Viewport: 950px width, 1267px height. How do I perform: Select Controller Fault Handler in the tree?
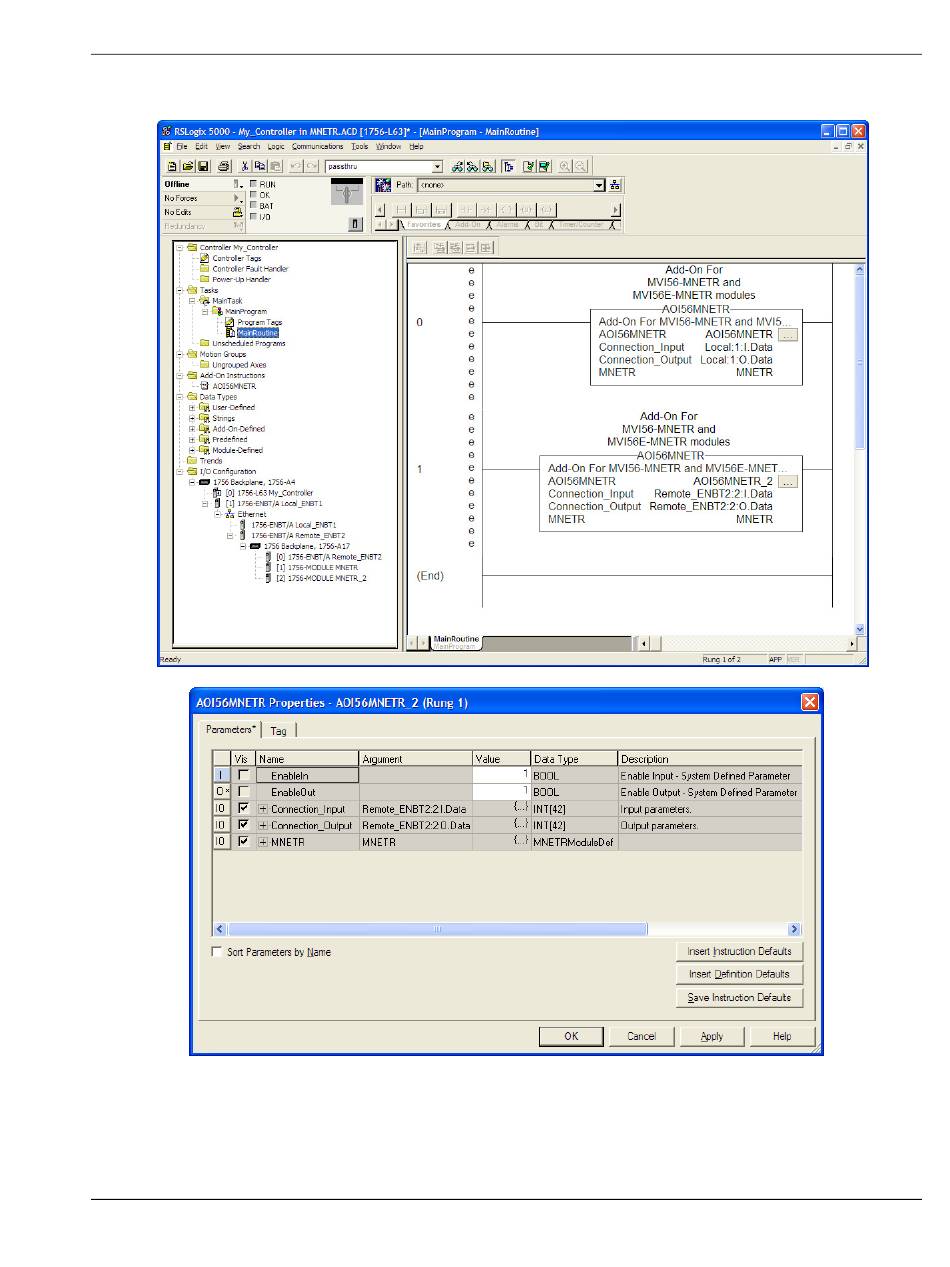click(x=250, y=269)
